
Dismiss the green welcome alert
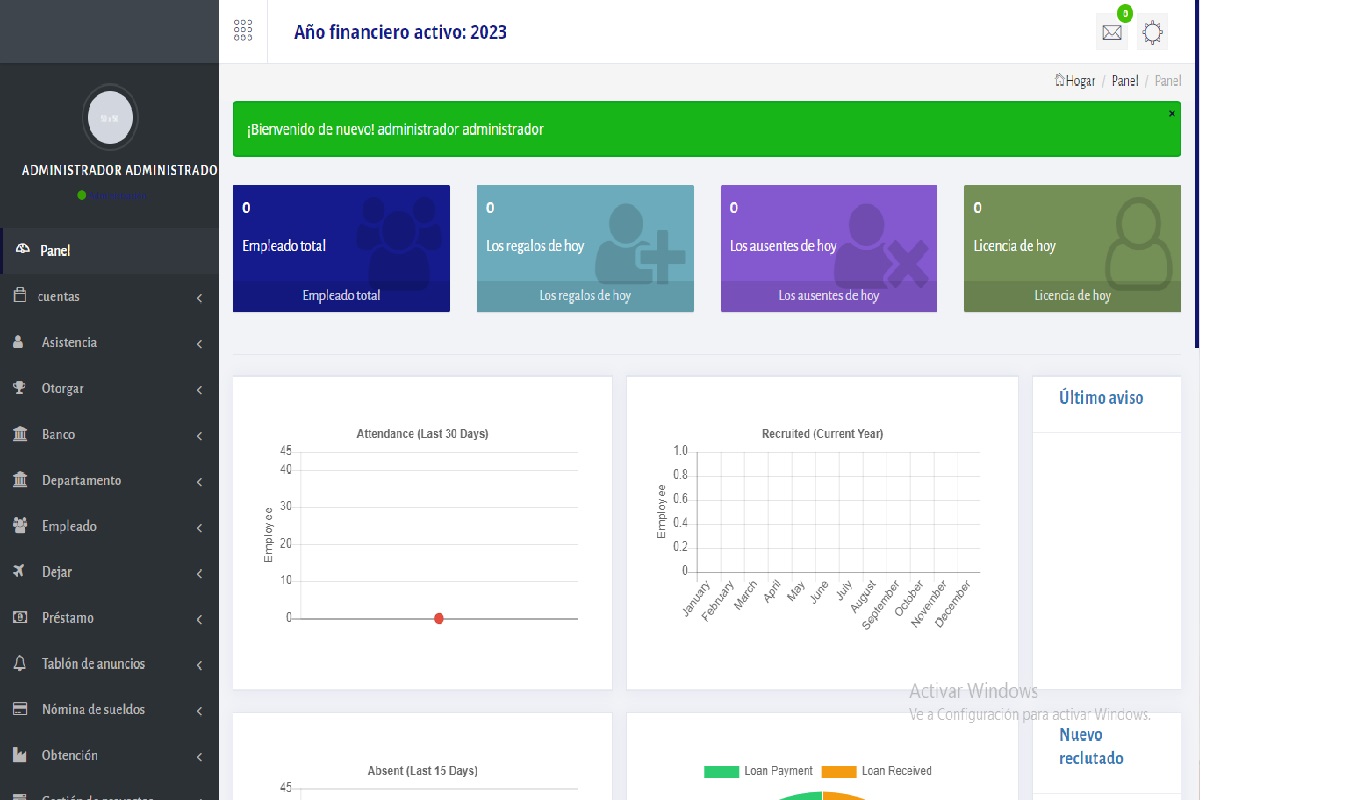point(1172,114)
